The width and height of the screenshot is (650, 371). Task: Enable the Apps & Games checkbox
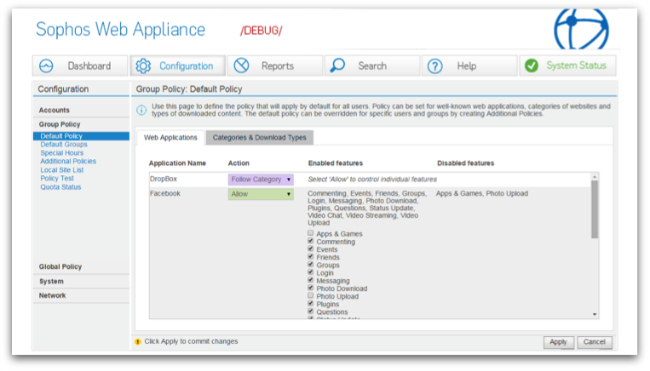coord(310,233)
